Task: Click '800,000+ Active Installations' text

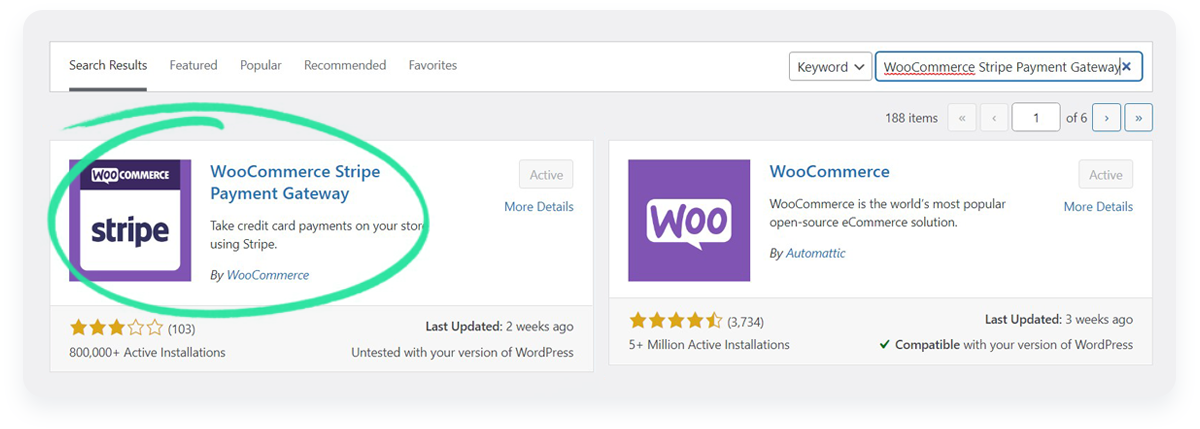Action: tap(147, 353)
